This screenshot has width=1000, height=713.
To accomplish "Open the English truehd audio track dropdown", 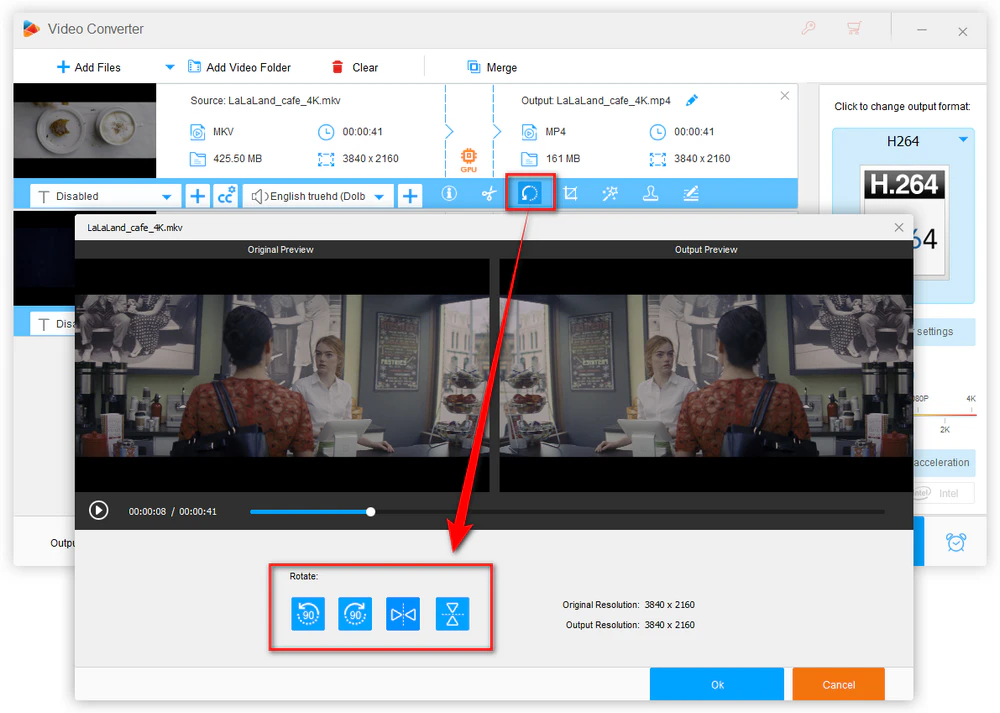I will 318,196.
